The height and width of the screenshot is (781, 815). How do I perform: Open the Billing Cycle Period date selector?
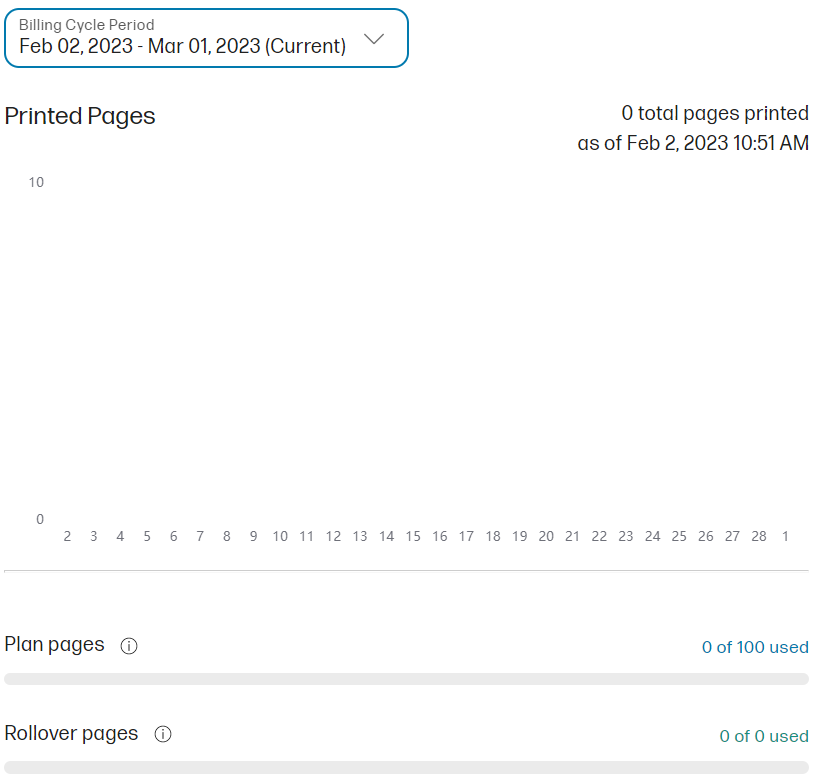(206, 38)
